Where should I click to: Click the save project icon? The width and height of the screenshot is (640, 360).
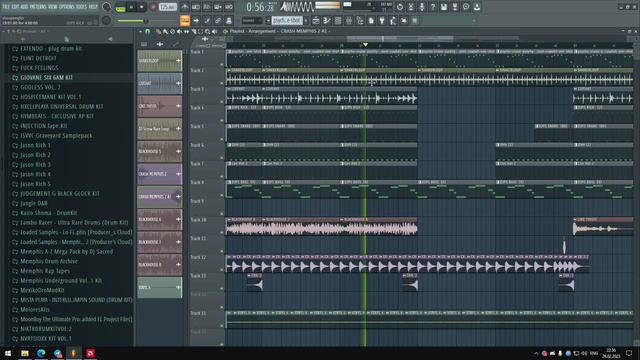(x=444, y=7)
